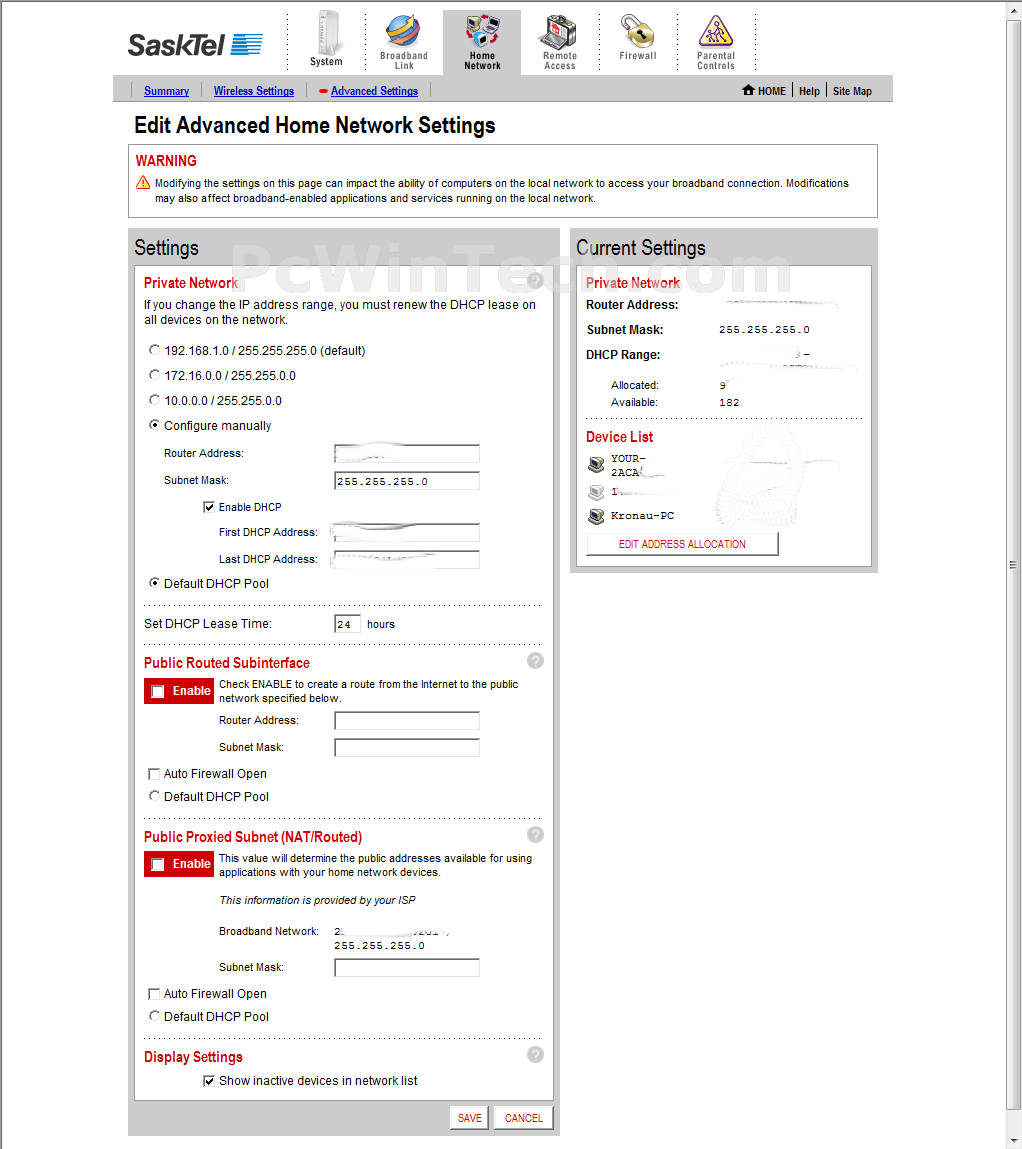
Task: Select the 192.168.1.0 default network option
Action: [154, 350]
